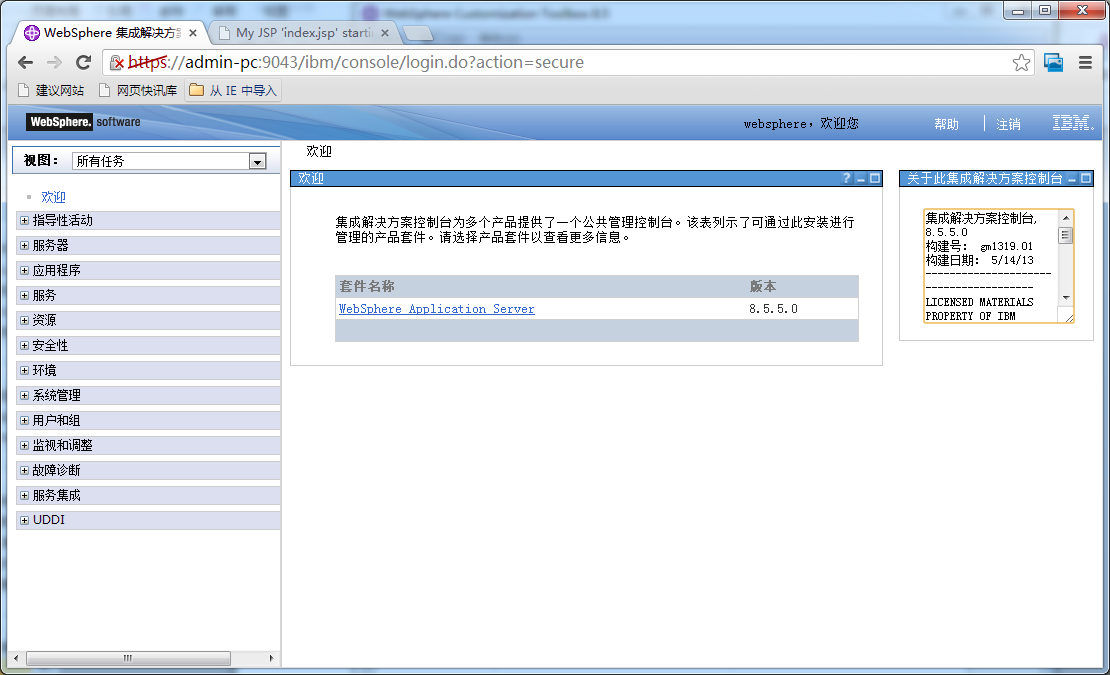Click the browser back arrow
1110x675 pixels.
(x=25, y=62)
